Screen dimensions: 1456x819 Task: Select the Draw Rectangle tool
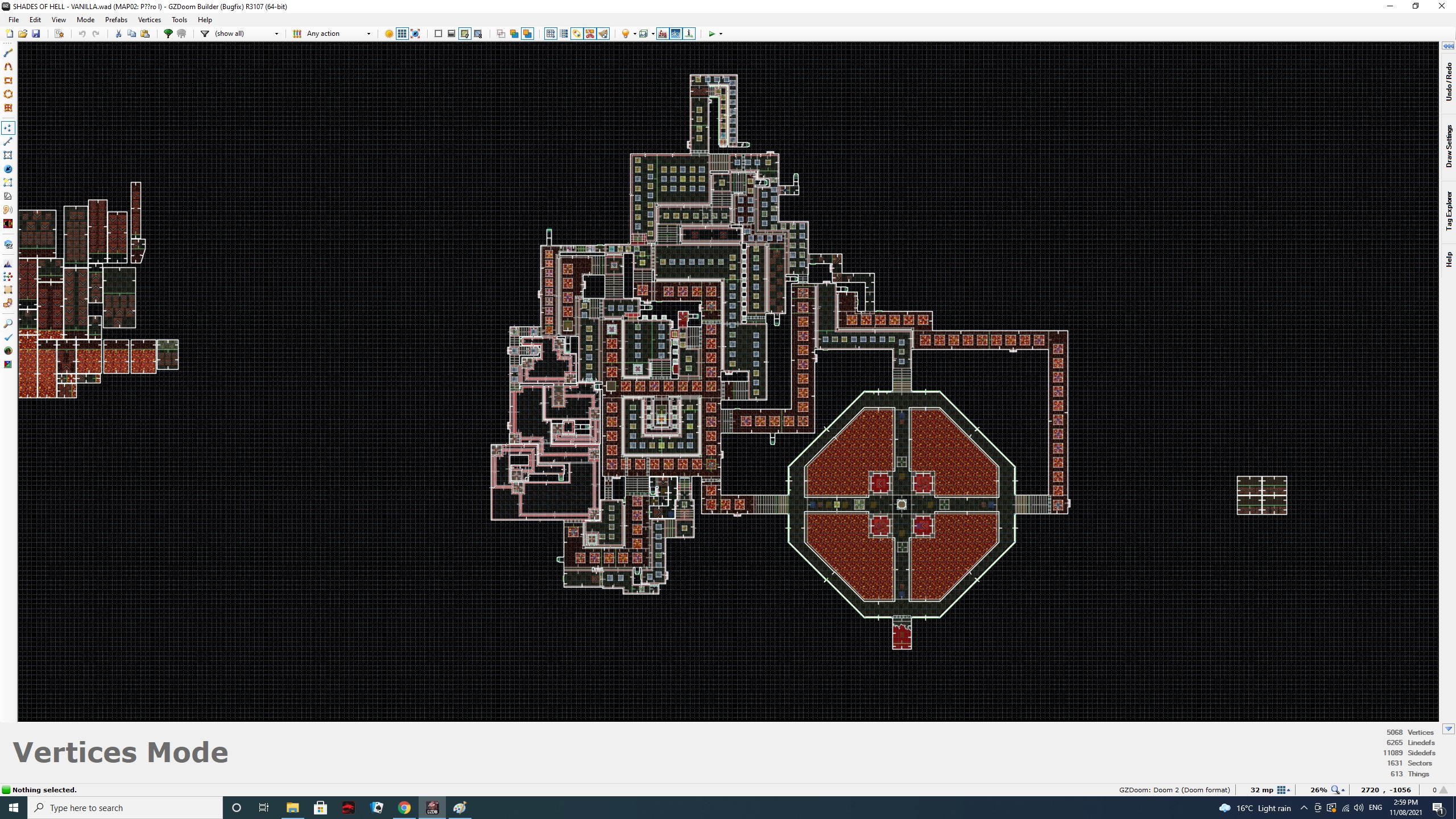[8, 80]
